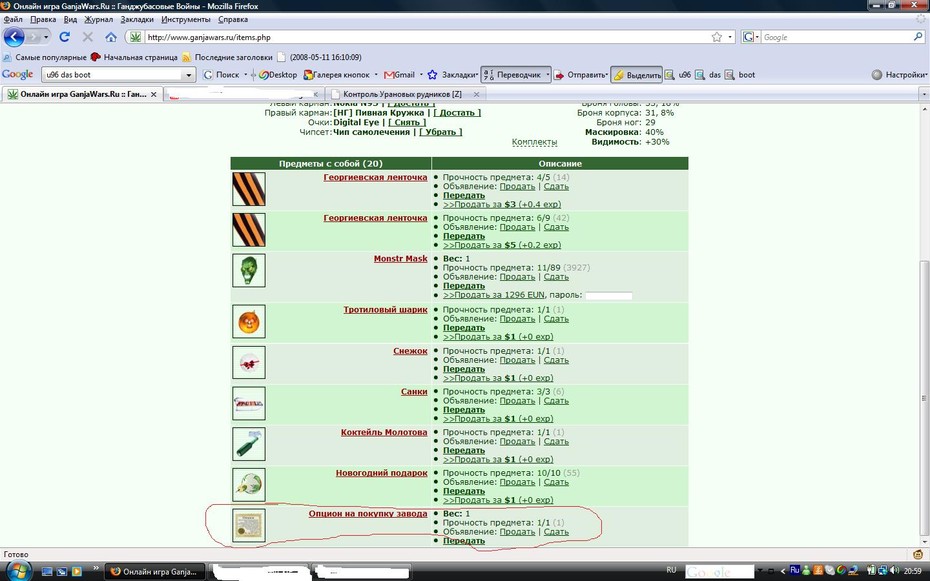The width and height of the screenshot is (930, 581).
Task: Toggle the Выделить highlight button
Action: (x=636, y=75)
